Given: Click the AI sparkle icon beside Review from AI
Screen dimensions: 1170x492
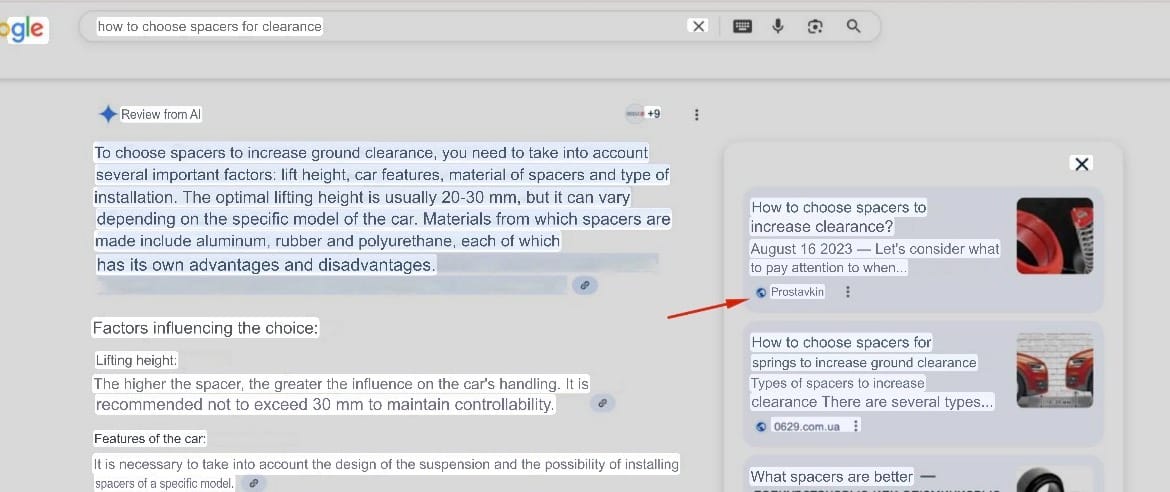Looking at the screenshot, I should 107,114.
